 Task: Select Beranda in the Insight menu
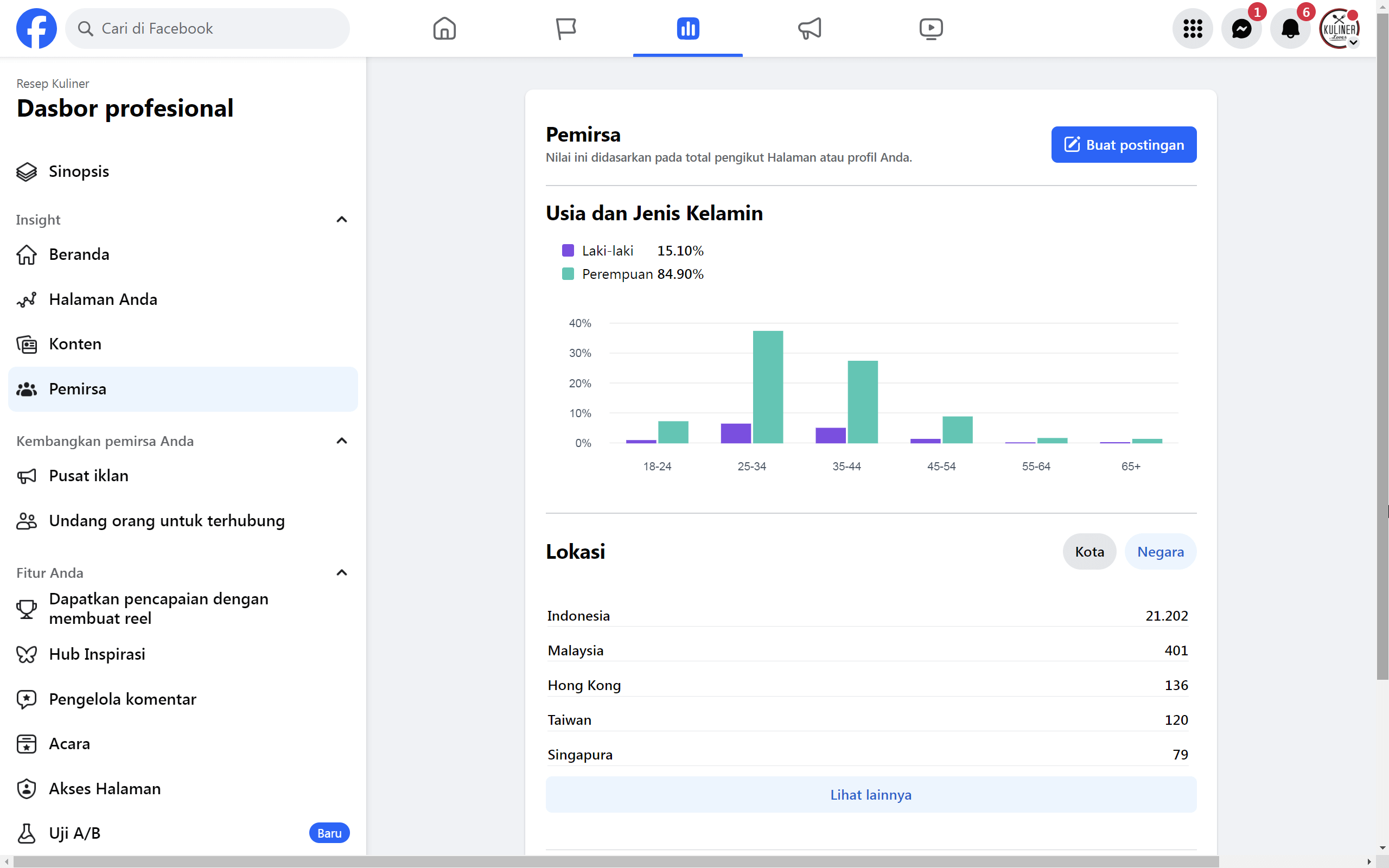tap(79, 254)
